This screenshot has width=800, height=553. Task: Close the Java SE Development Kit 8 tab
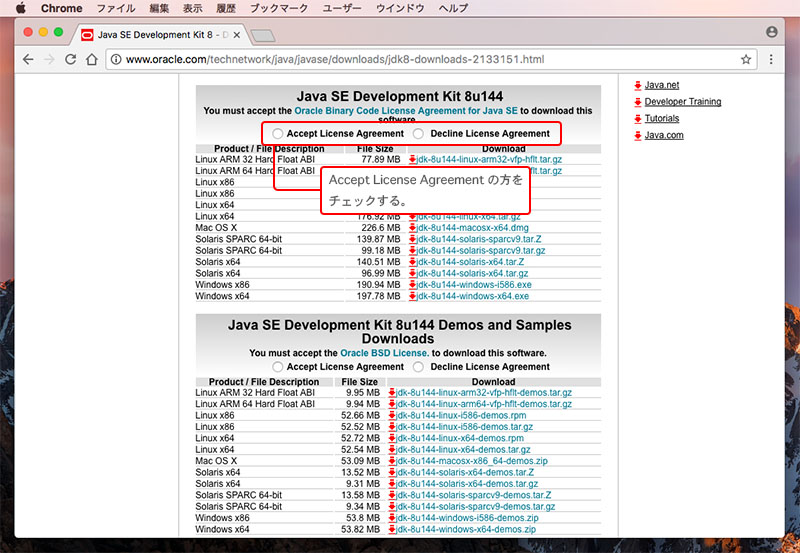[x=237, y=35]
